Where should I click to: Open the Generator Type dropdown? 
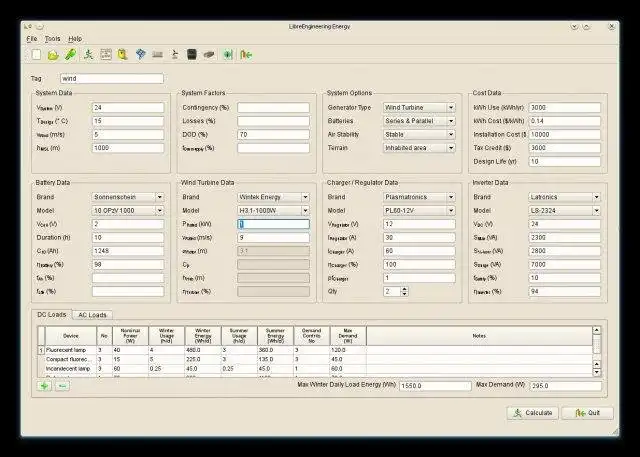click(419, 108)
